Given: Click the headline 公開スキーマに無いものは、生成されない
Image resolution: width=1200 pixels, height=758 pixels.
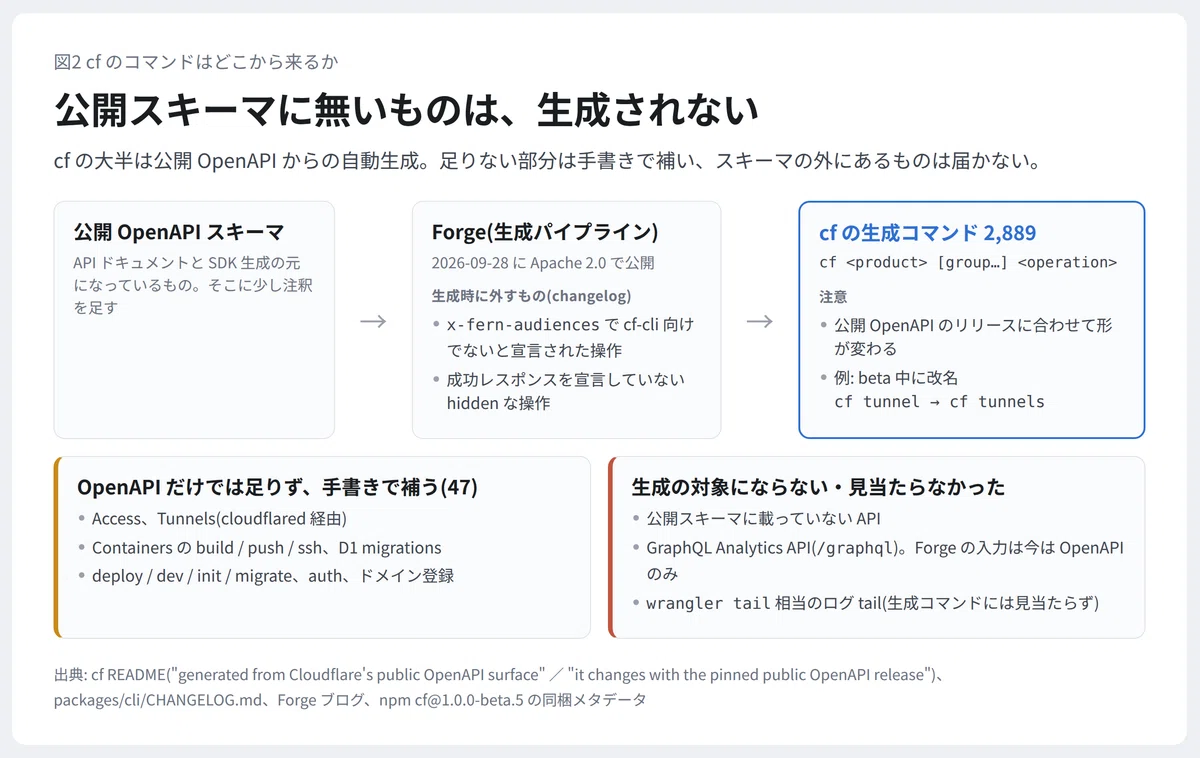Looking at the screenshot, I should point(406,111).
